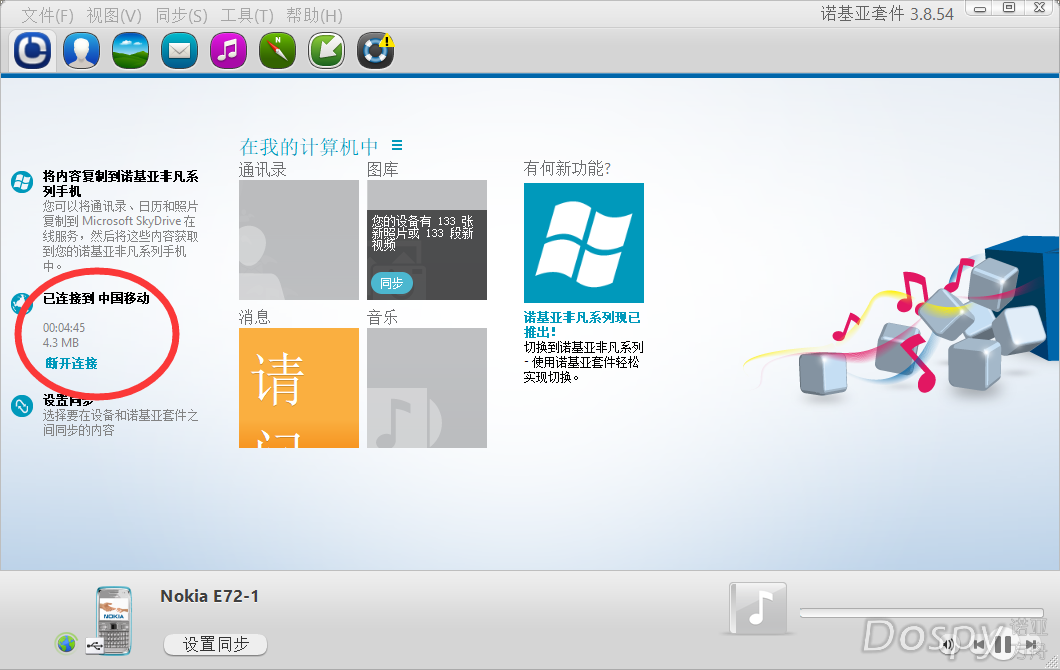Open the 音乐 music tile
The height and width of the screenshot is (670, 1060).
click(427, 388)
